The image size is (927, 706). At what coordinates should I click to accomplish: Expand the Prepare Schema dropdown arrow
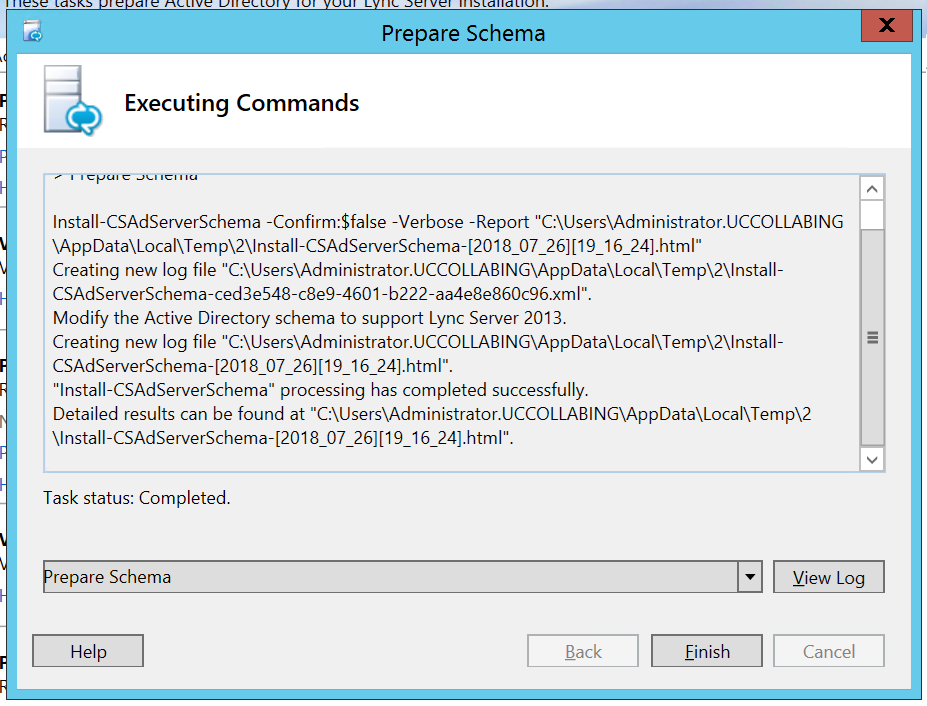pyautogui.click(x=750, y=577)
